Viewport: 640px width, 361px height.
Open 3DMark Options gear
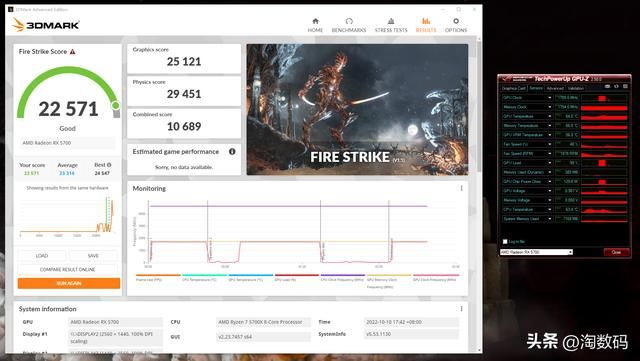pyautogui.click(x=456, y=25)
